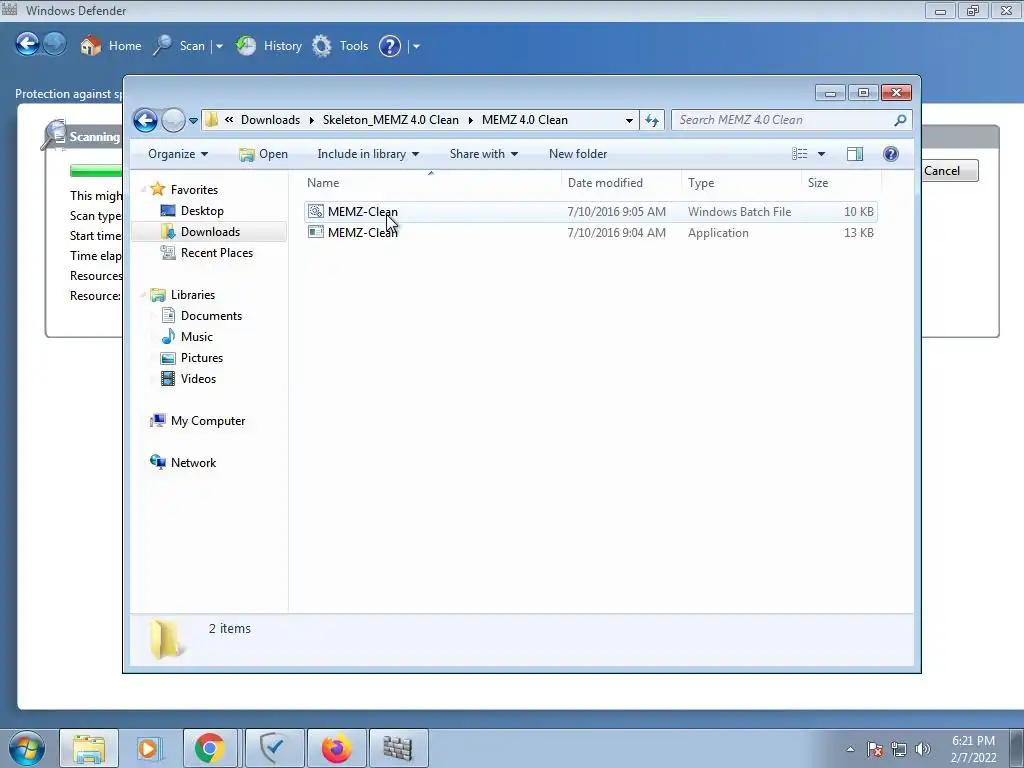
Task: Select Downloads in navigation pane
Action: (209, 232)
